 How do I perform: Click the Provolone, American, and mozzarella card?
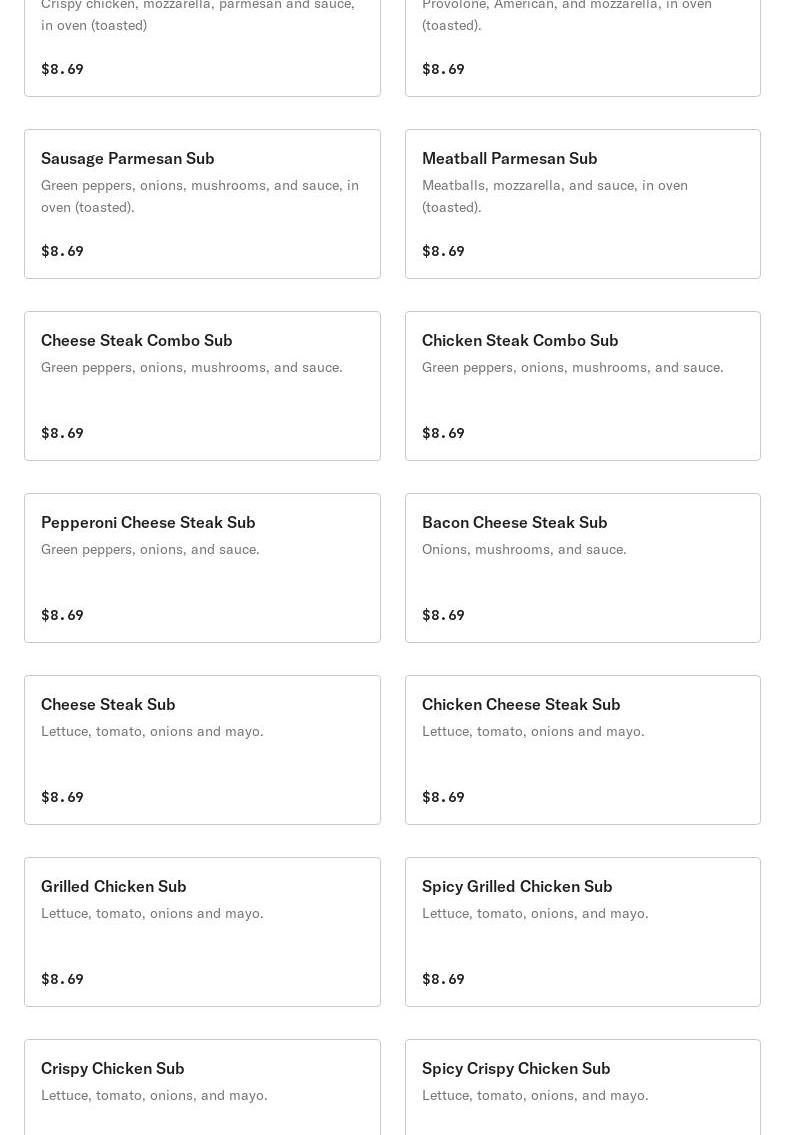coord(582,40)
